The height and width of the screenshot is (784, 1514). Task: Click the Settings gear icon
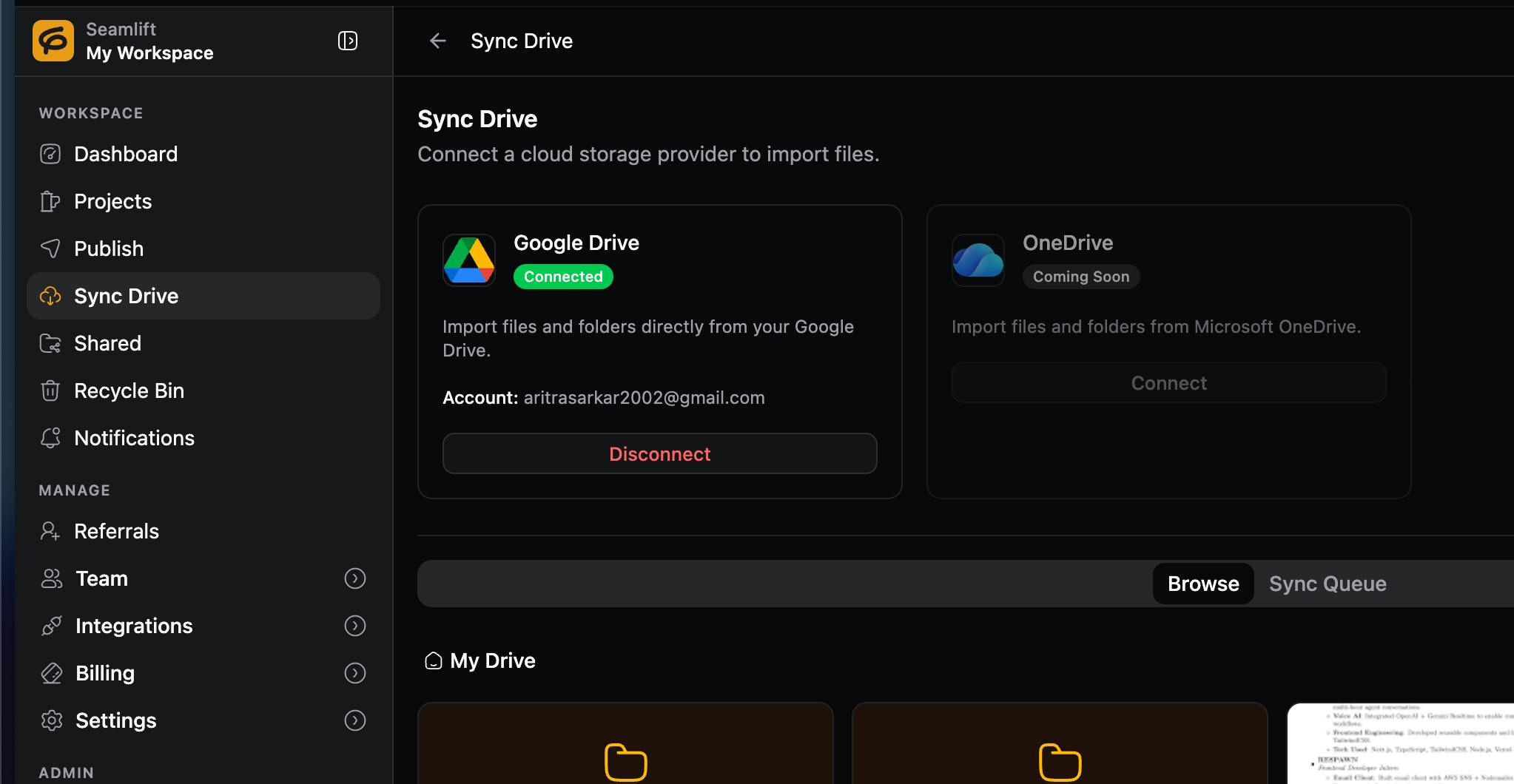(52, 720)
